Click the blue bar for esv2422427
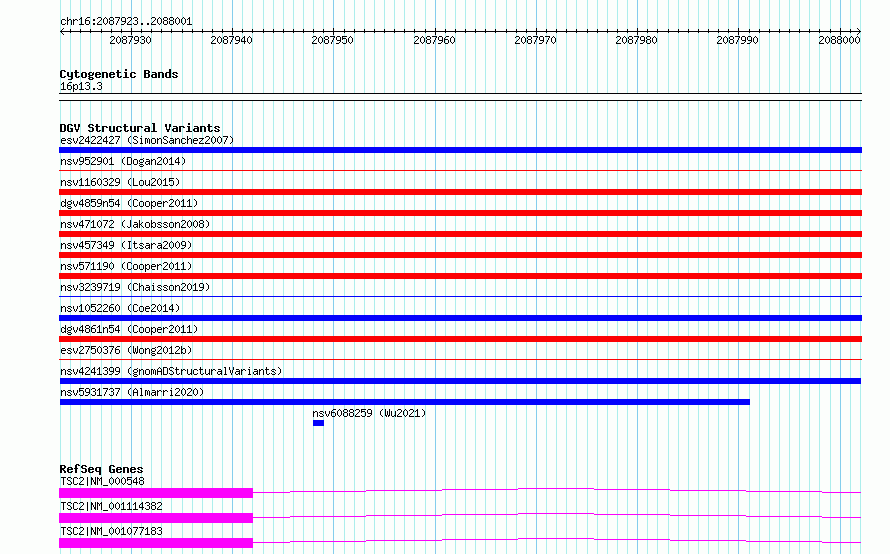This screenshot has height=554, width=890. click(460, 150)
